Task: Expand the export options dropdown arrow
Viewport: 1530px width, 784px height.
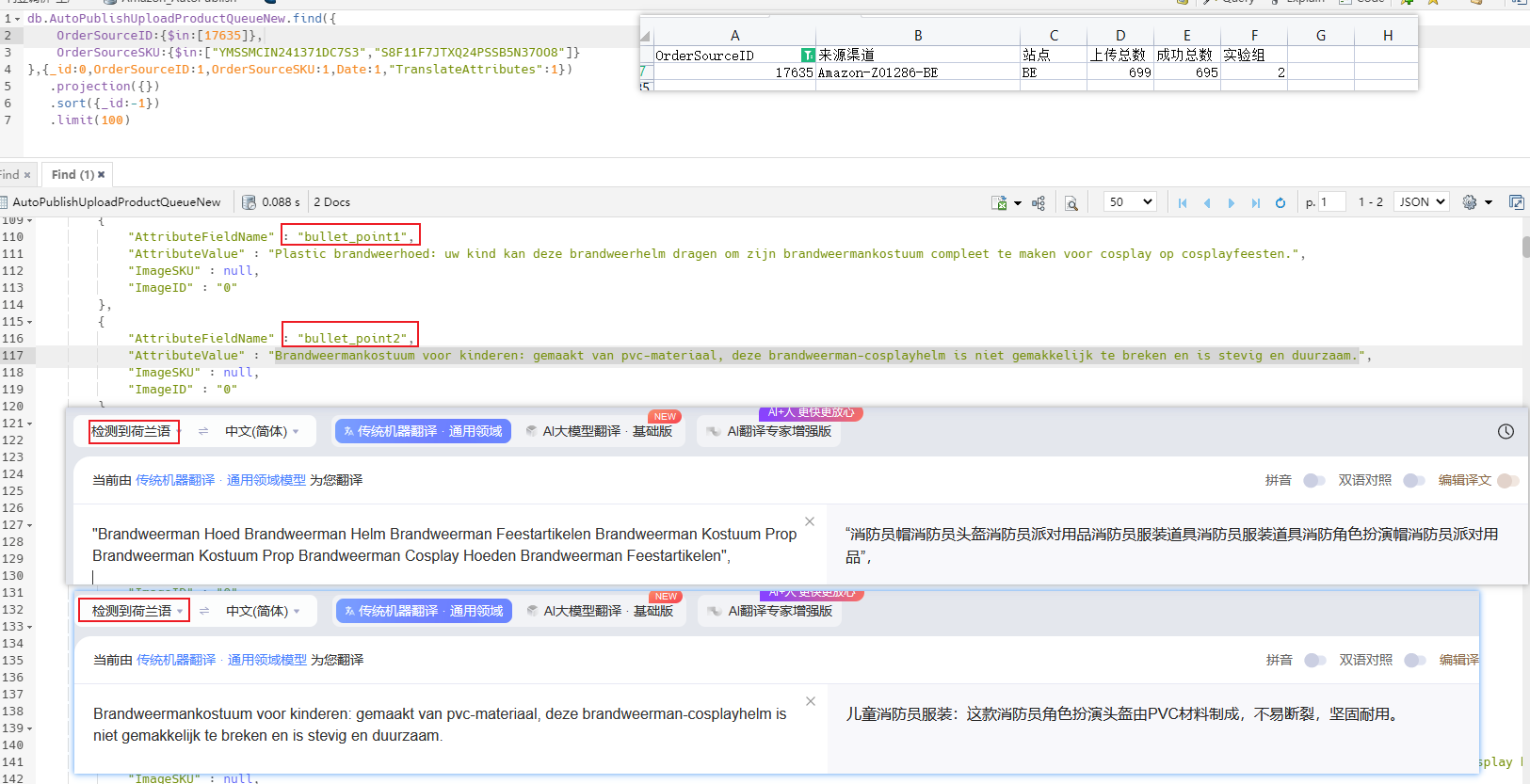Action: (1017, 203)
